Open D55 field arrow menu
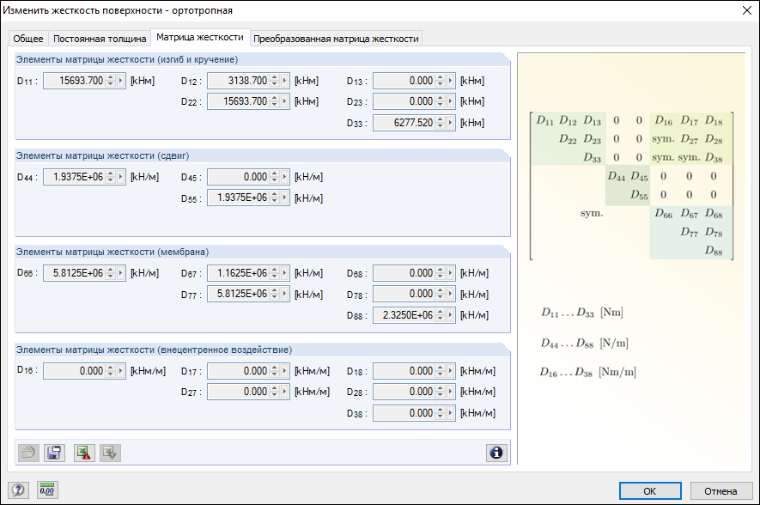The height and width of the screenshot is (505, 760). (x=285, y=198)
